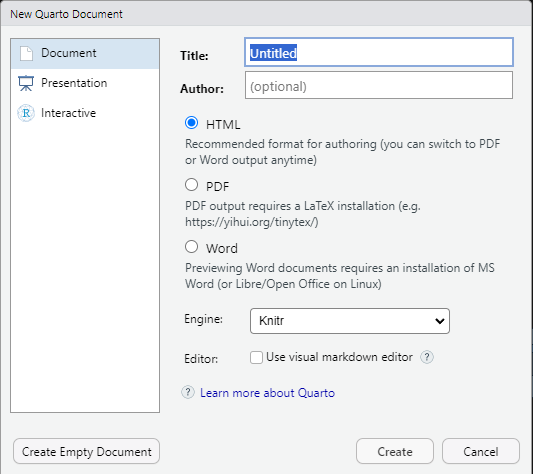This screenshot has width=533, height=474.
Task: Focus the optional Author input field
Action: 379,85
